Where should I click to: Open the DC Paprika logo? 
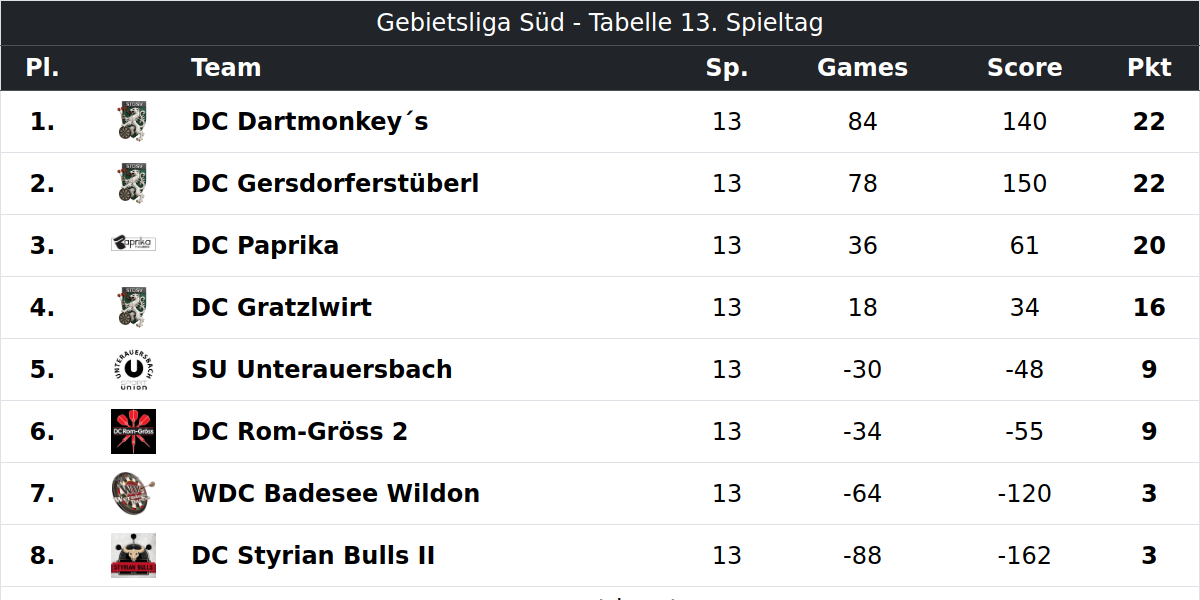coord(133,243)
